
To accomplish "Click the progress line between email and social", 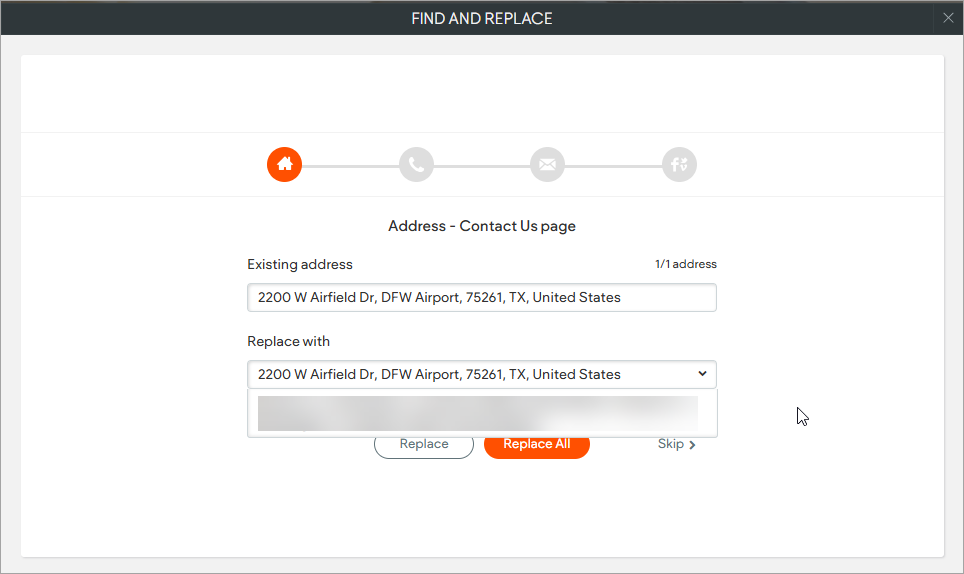I will coord(613,165).
